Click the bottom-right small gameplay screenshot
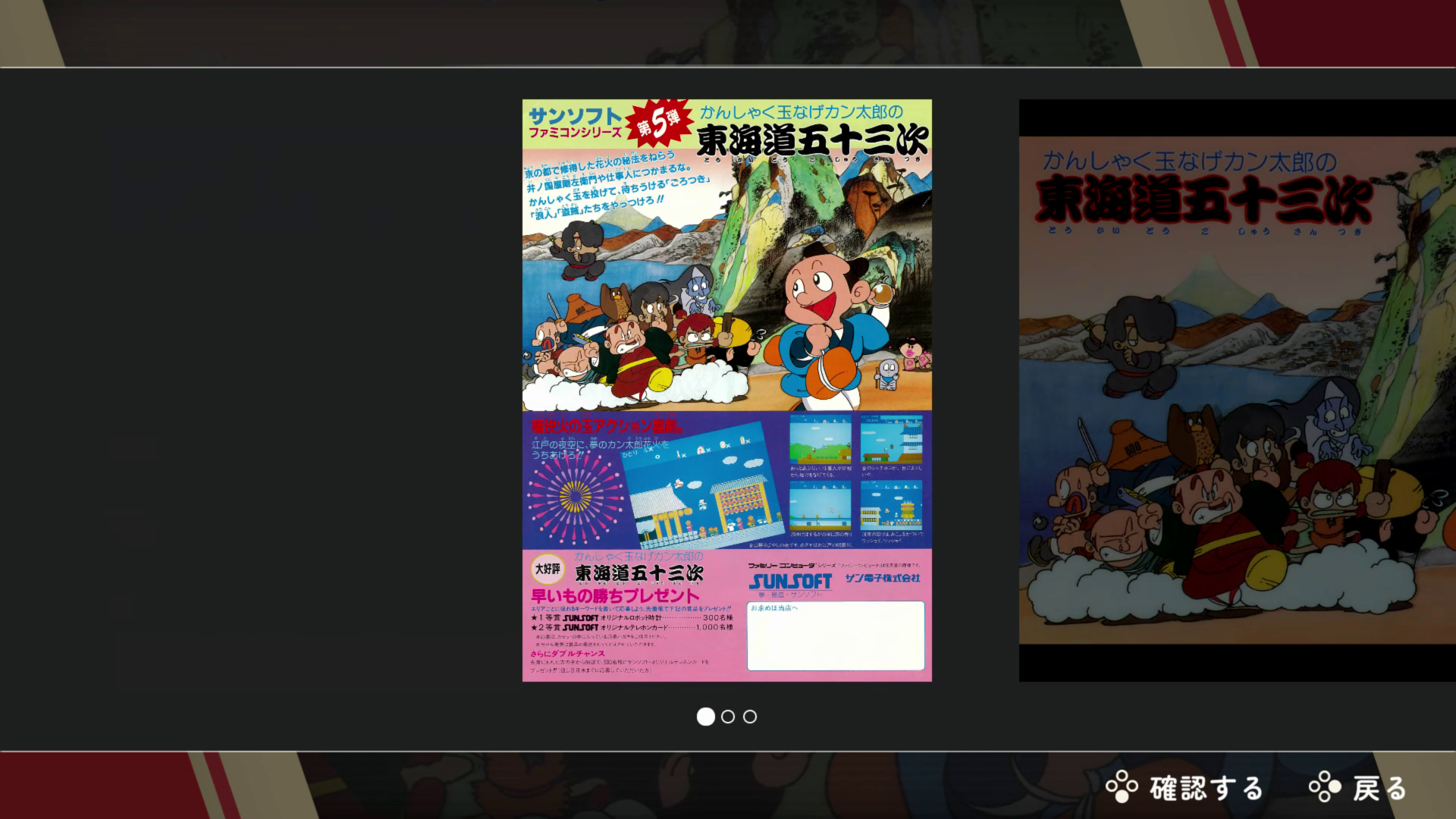This screenshot has height=819, width=1456. [x=891, y=506]
